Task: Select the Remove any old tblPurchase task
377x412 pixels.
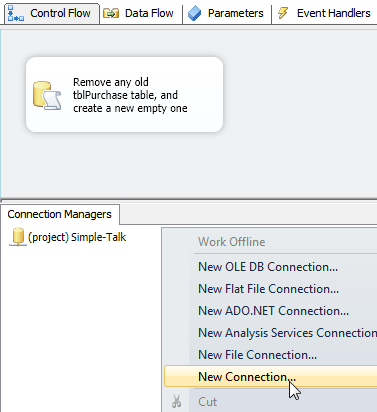Action: [x=124, y=95]
